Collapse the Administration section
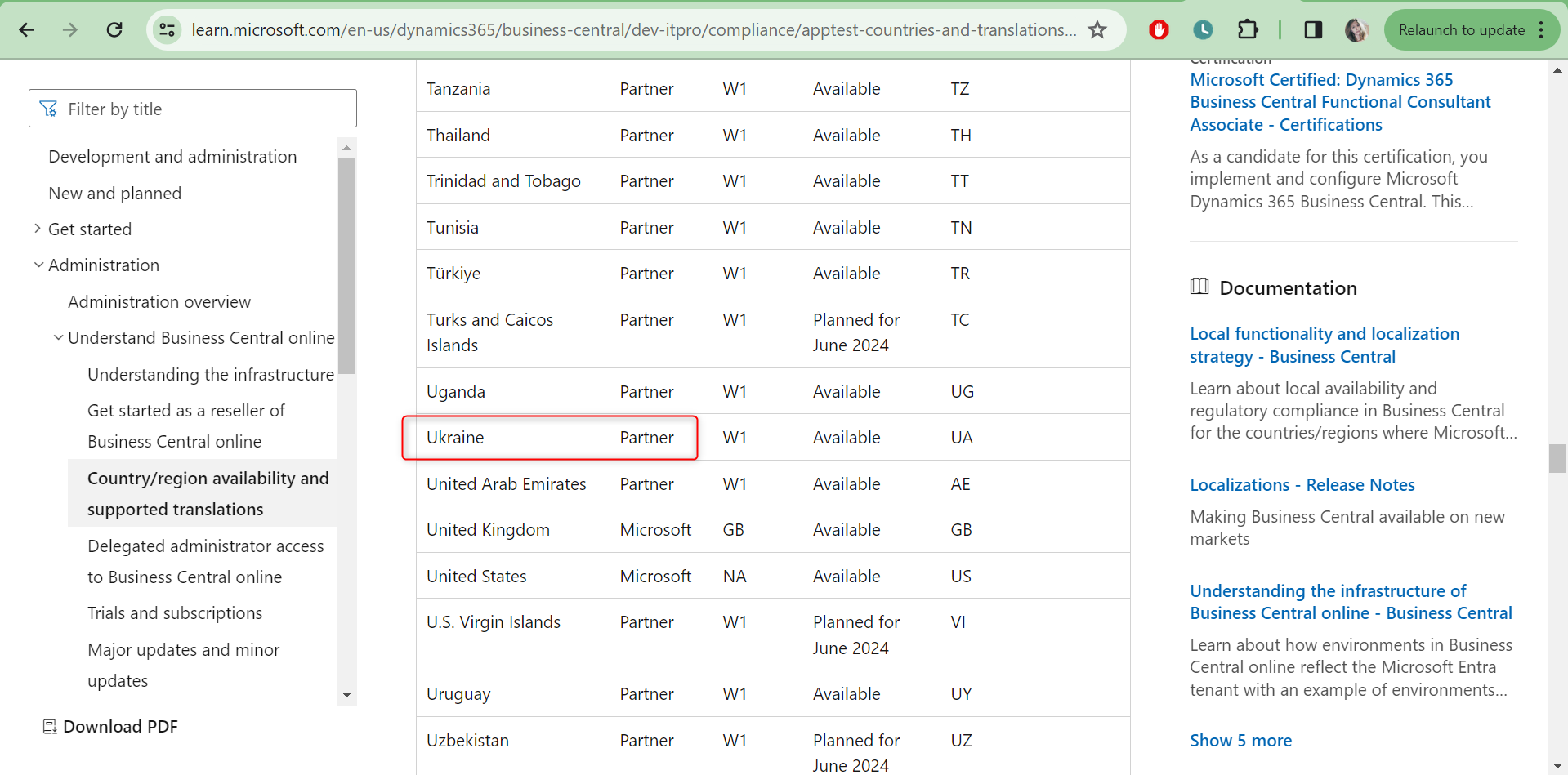1568x775 pixels. 38,265
